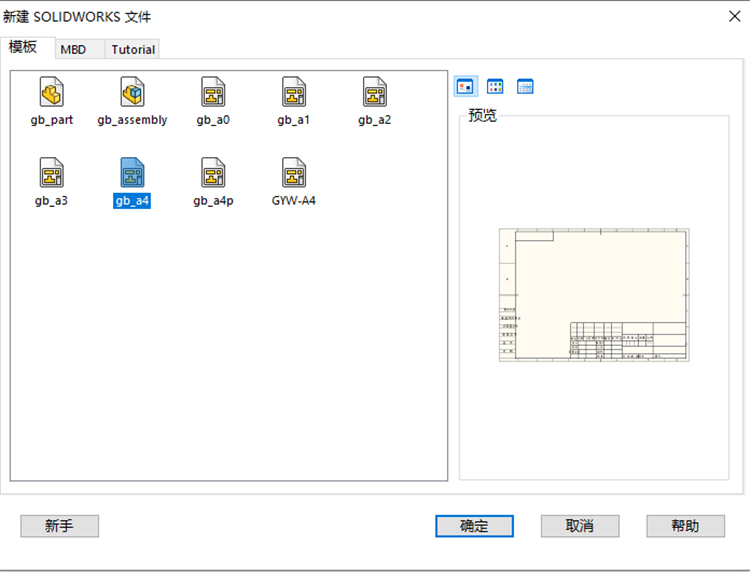The image size is (750, 572).
Task: Click the gb_a4p file name label
Action: tap(213, 201)
